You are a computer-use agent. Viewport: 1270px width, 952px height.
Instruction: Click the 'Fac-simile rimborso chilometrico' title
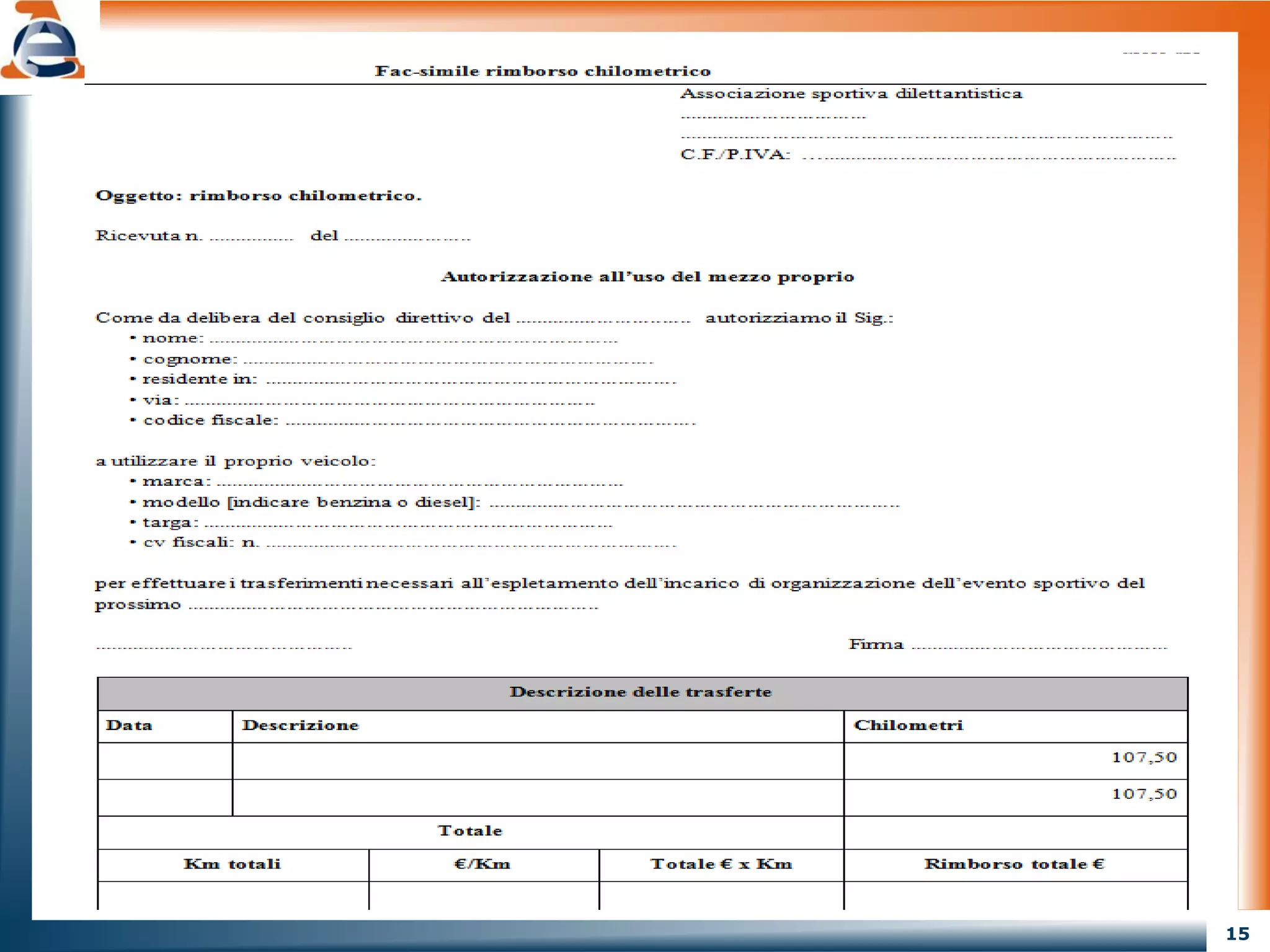(x=543, y=71)
